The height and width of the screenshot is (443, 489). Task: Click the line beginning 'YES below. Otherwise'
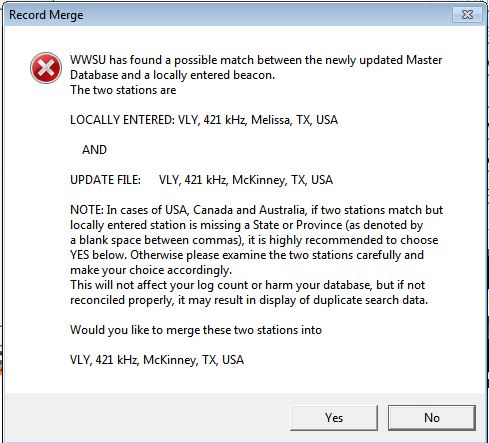pos(247,255)
